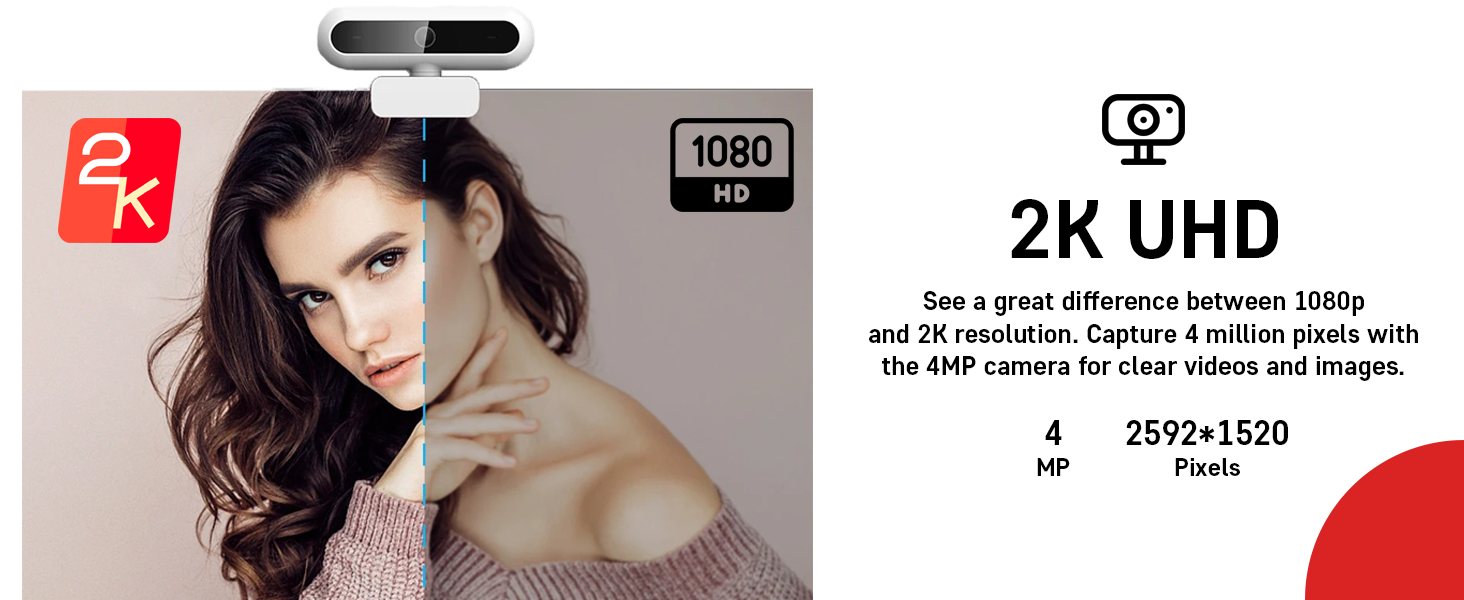
Task: Click the woman's hand under her chin
Action: [x=470, y=420]
